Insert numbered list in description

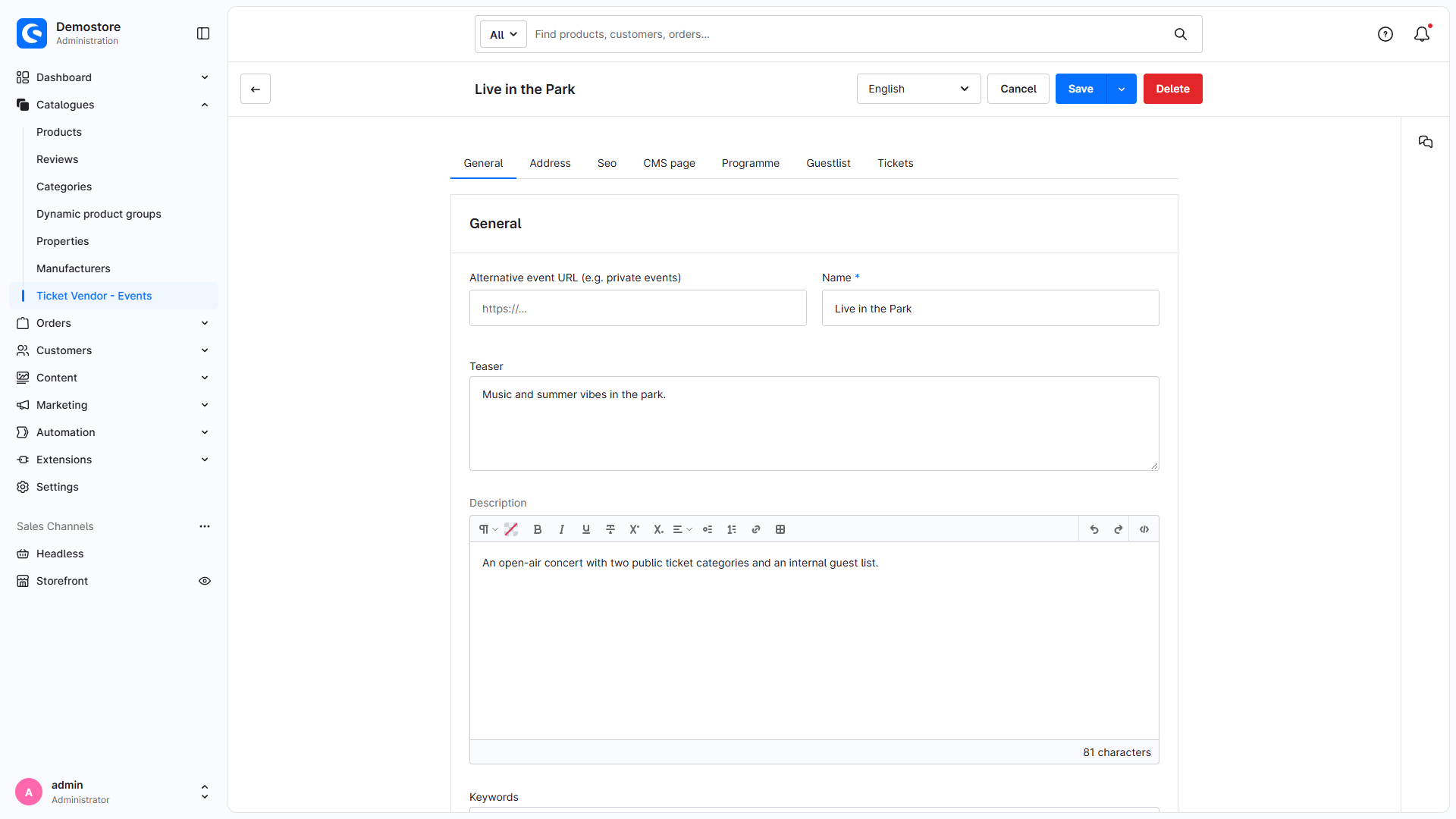click(732, 529)
